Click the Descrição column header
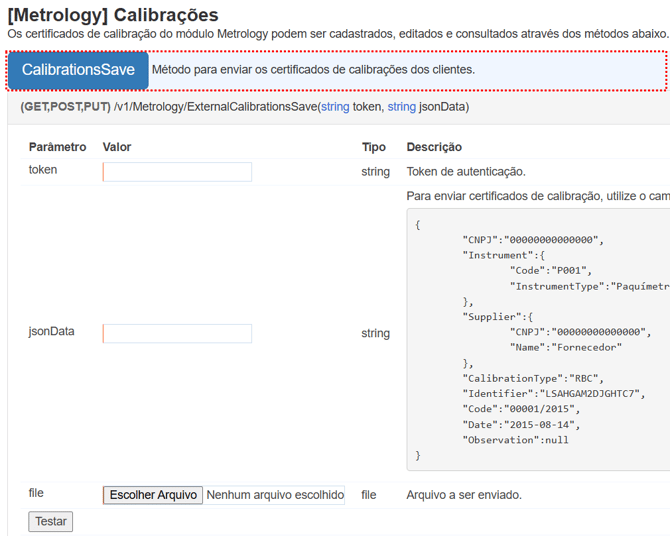 coord(434,147)
